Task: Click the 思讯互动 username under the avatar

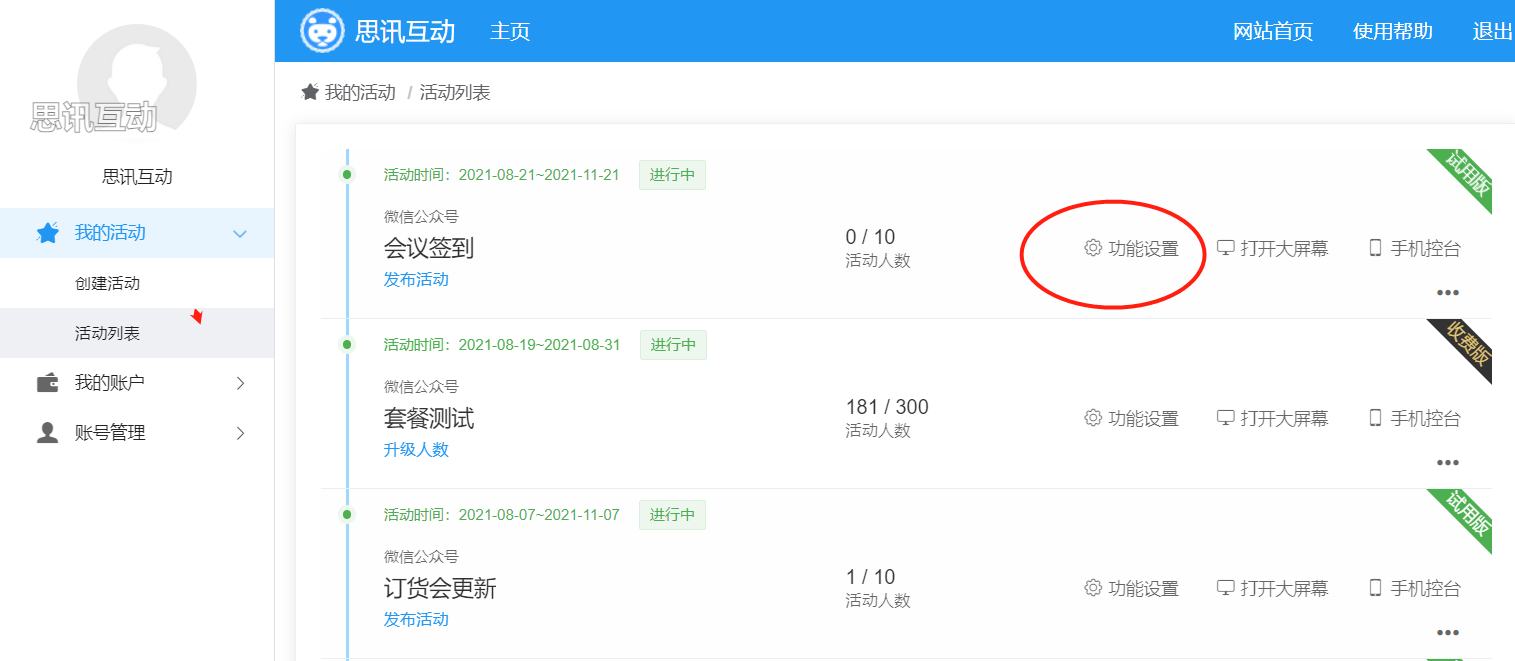Action: 137,177
